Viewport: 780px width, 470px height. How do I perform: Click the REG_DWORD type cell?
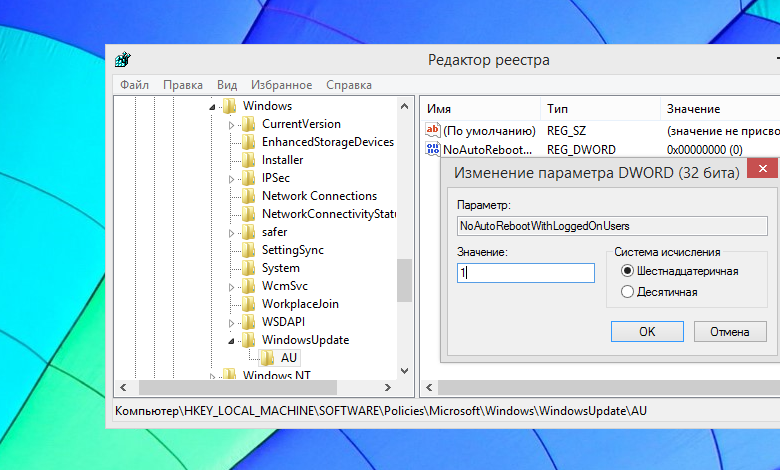(x=582, y=149)
